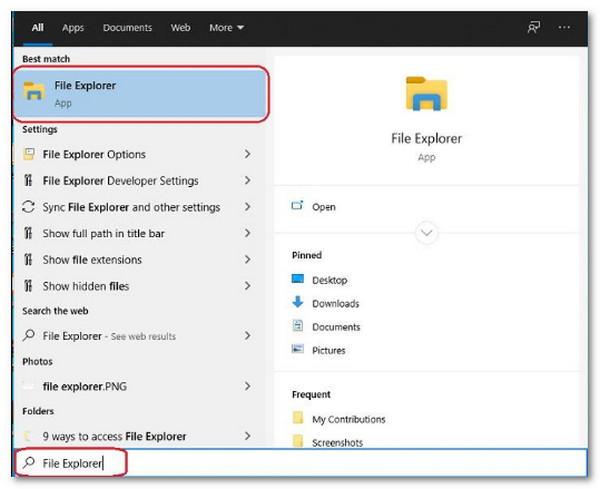
Task: Open frequent folder My Contributions
Action: 349,419
